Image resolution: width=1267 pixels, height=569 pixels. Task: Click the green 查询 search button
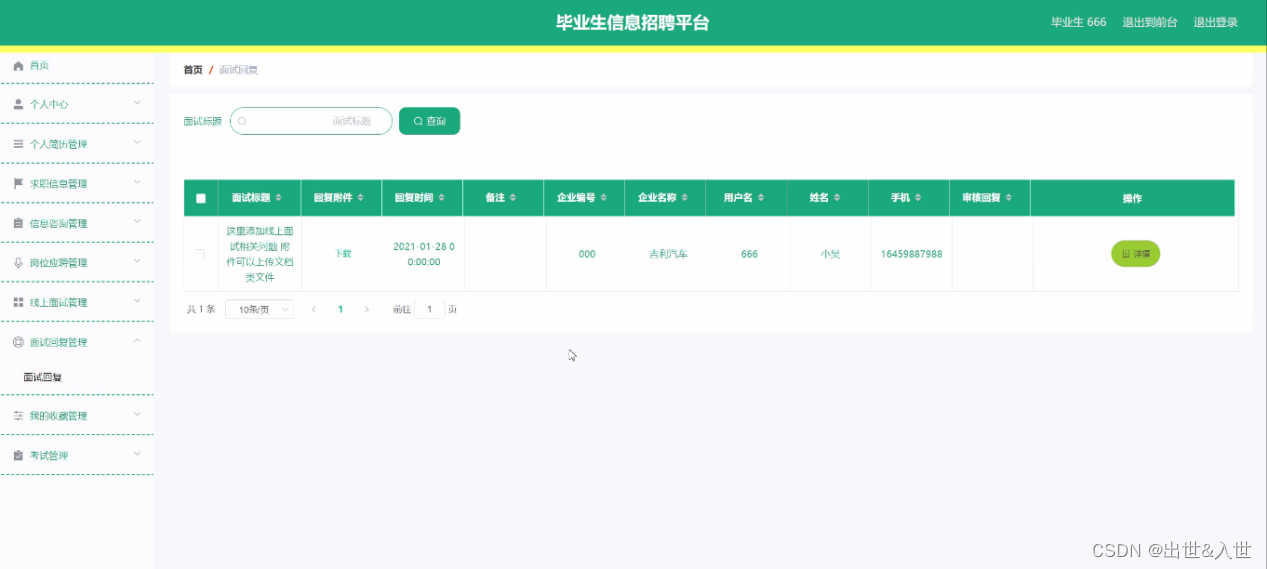[x=429, y=121]
